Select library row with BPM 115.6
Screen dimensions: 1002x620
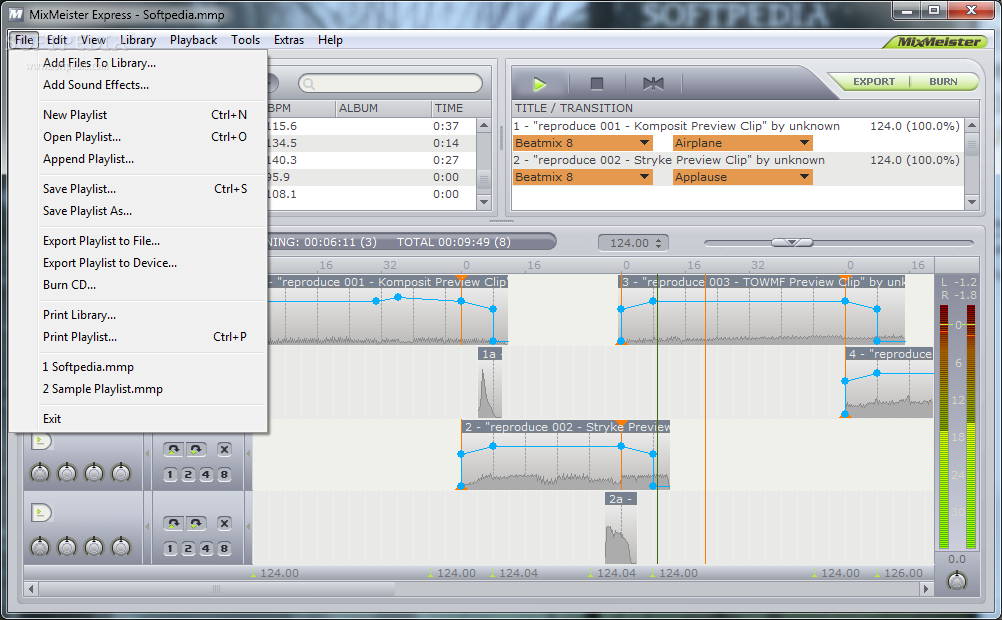(372, 126)
